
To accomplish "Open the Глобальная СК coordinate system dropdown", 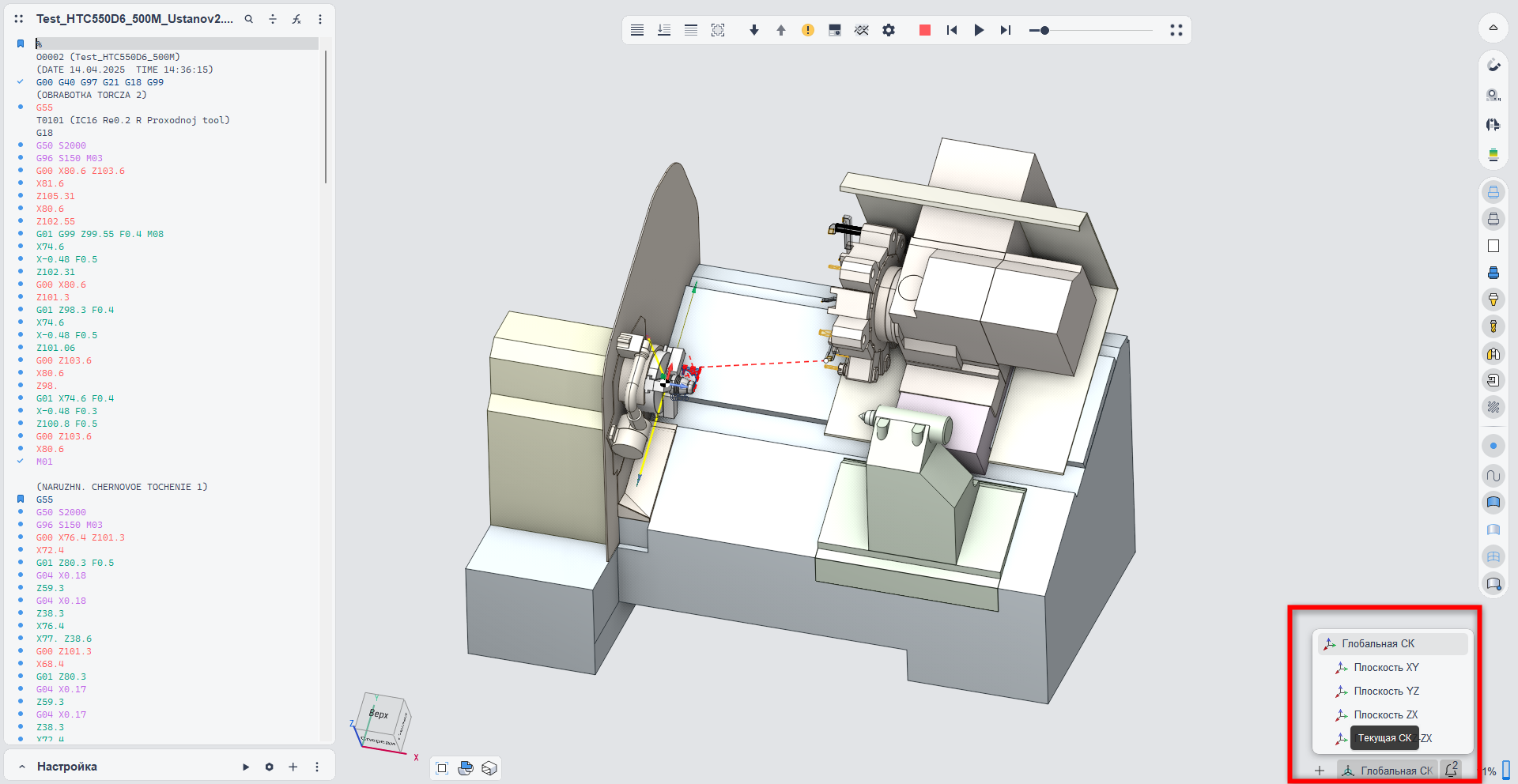I will pyautogui.click(x=1388, y=771).
